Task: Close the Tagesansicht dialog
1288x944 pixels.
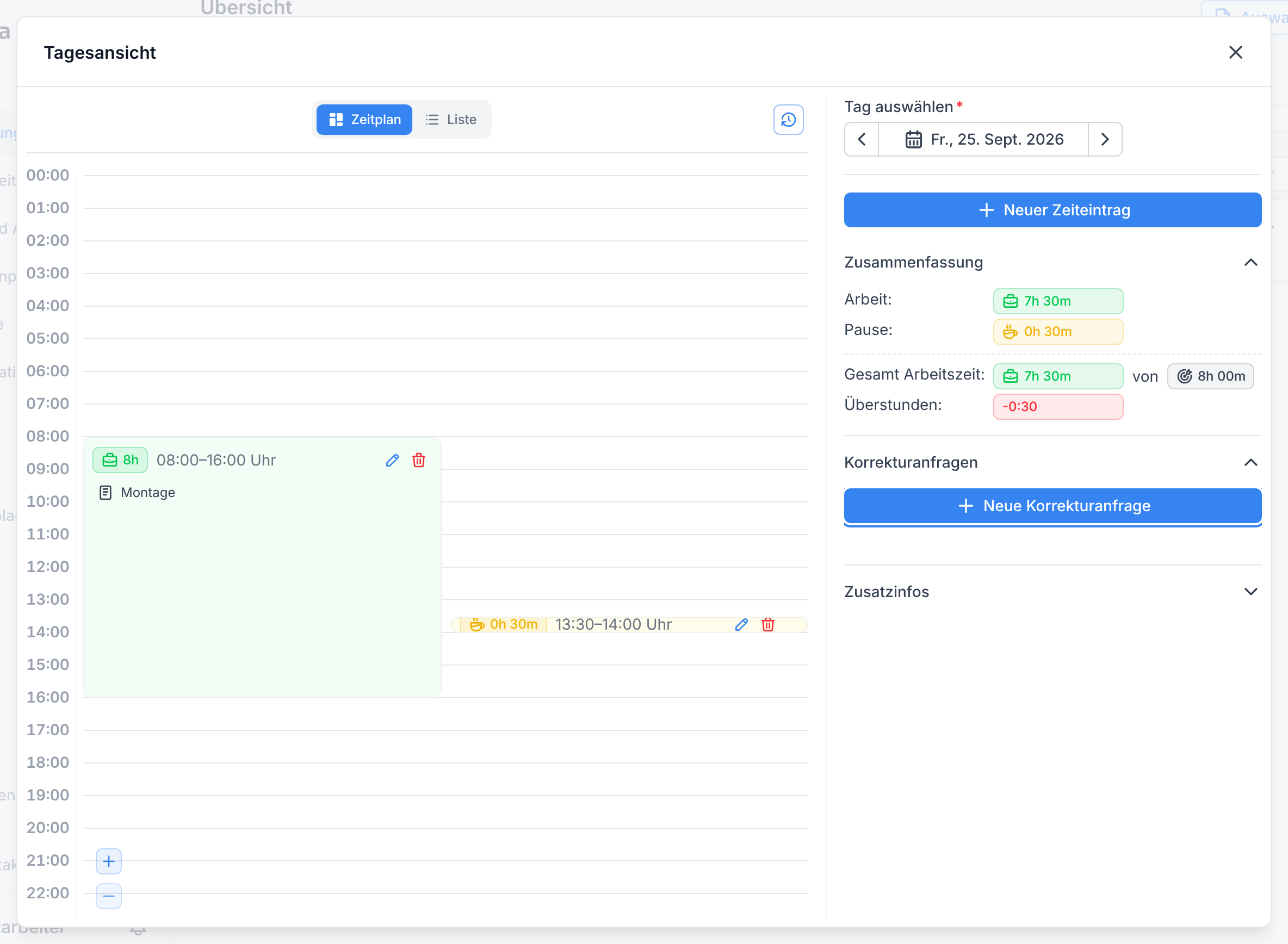Action: coord(1235,52)
